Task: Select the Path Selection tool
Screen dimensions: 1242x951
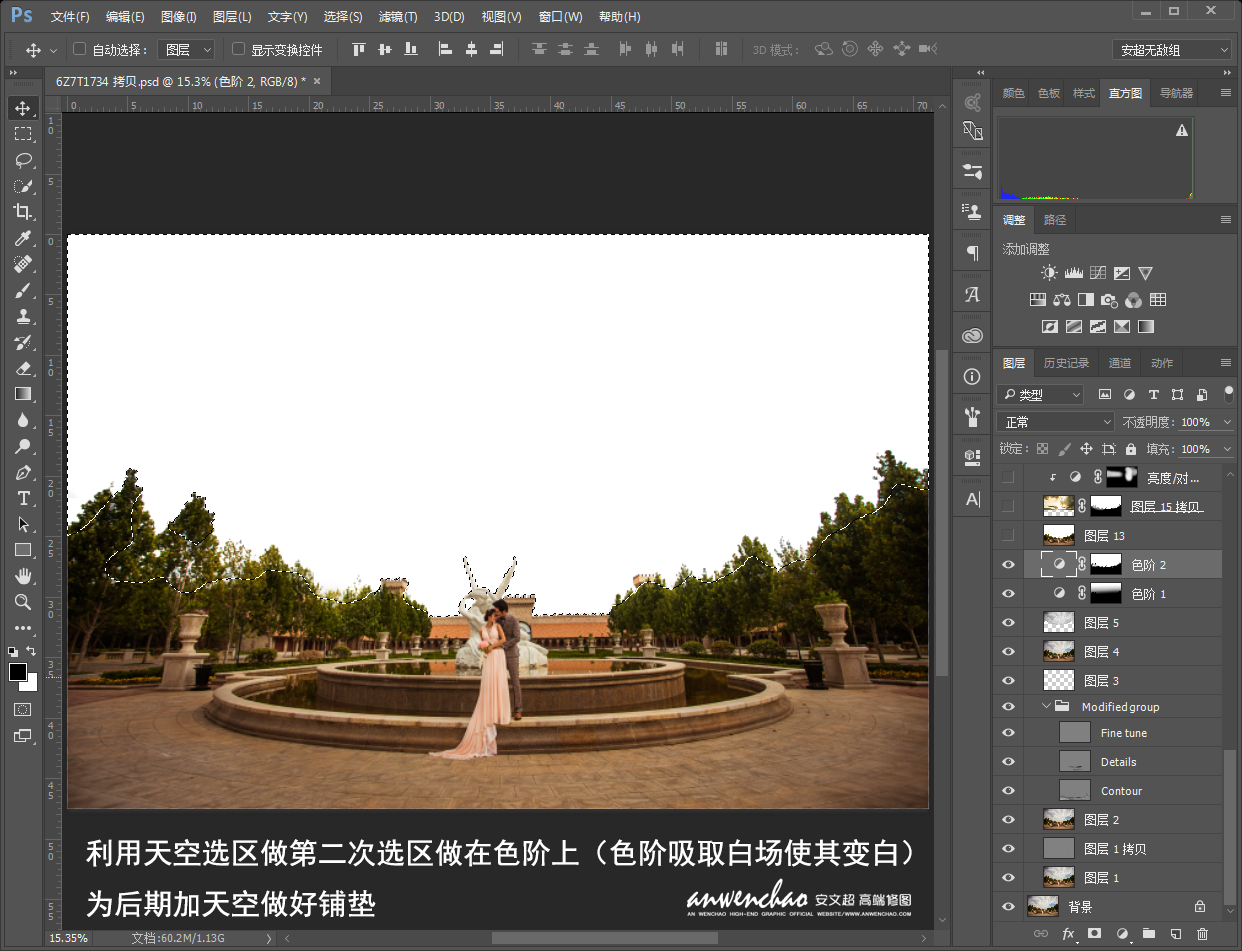Action: (23, 524)
